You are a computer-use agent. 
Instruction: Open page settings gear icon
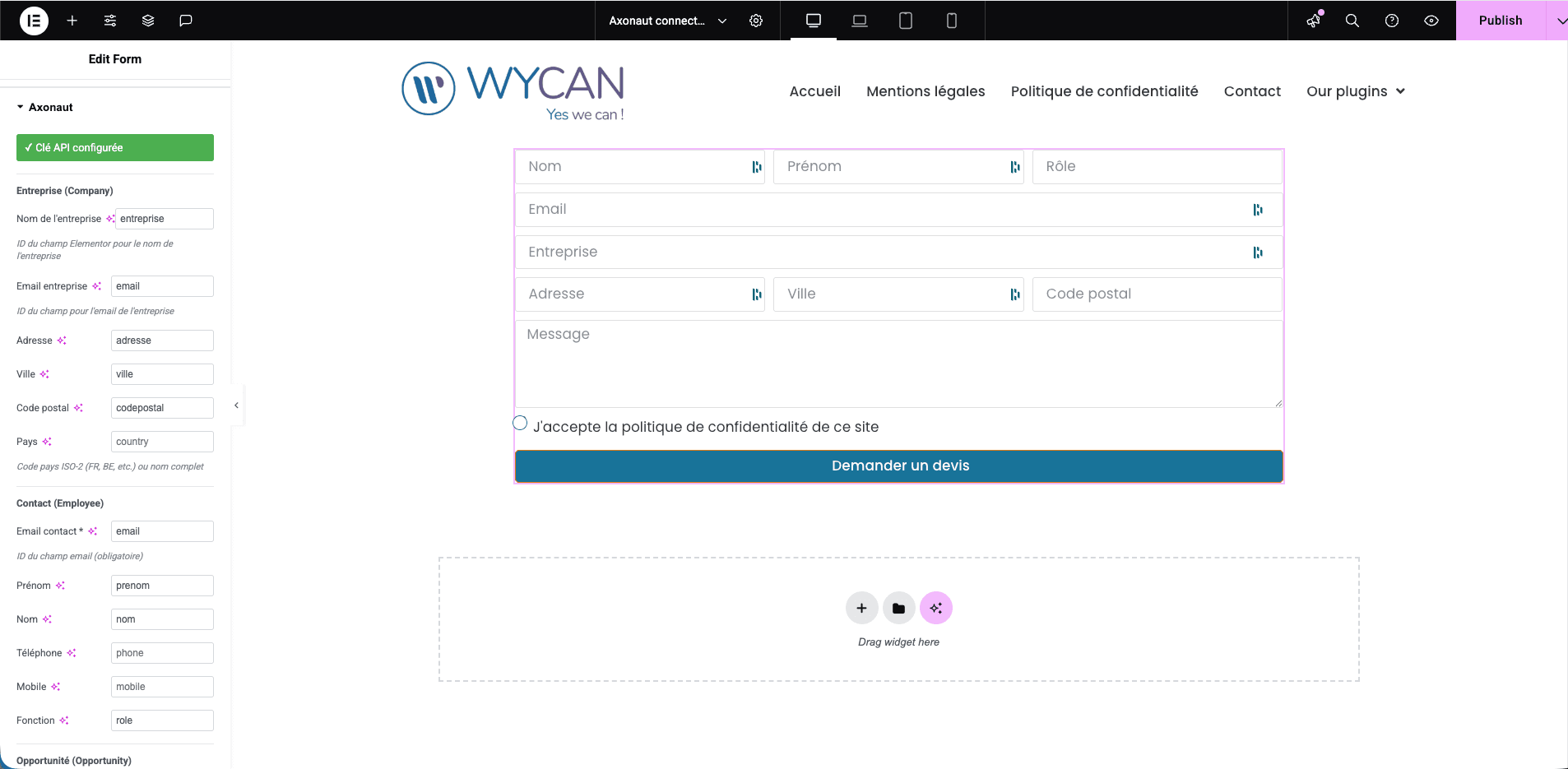click(x=756, y=21)
